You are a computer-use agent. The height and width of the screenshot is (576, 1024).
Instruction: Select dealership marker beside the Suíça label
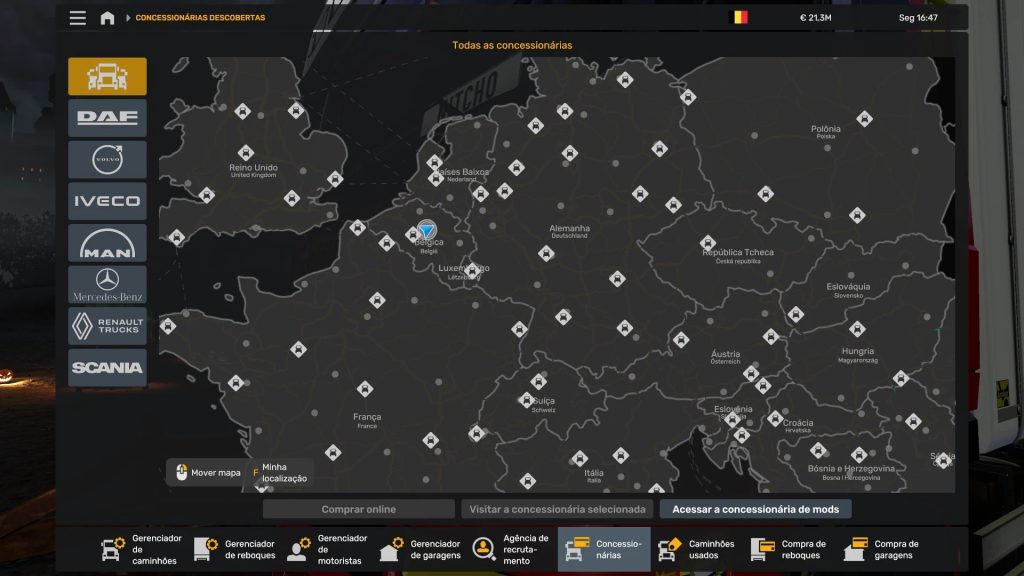(526, 400)
